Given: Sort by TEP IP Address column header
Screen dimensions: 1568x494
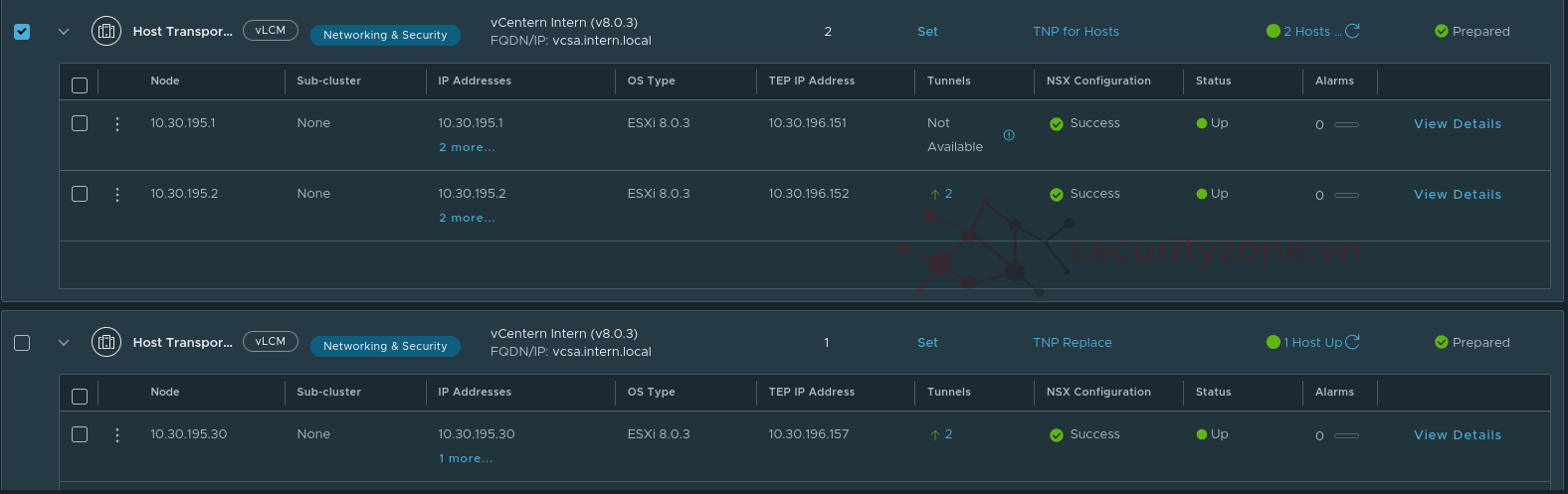Looking at the screenshot, I should pyautogui.click(x=811, y=81).
